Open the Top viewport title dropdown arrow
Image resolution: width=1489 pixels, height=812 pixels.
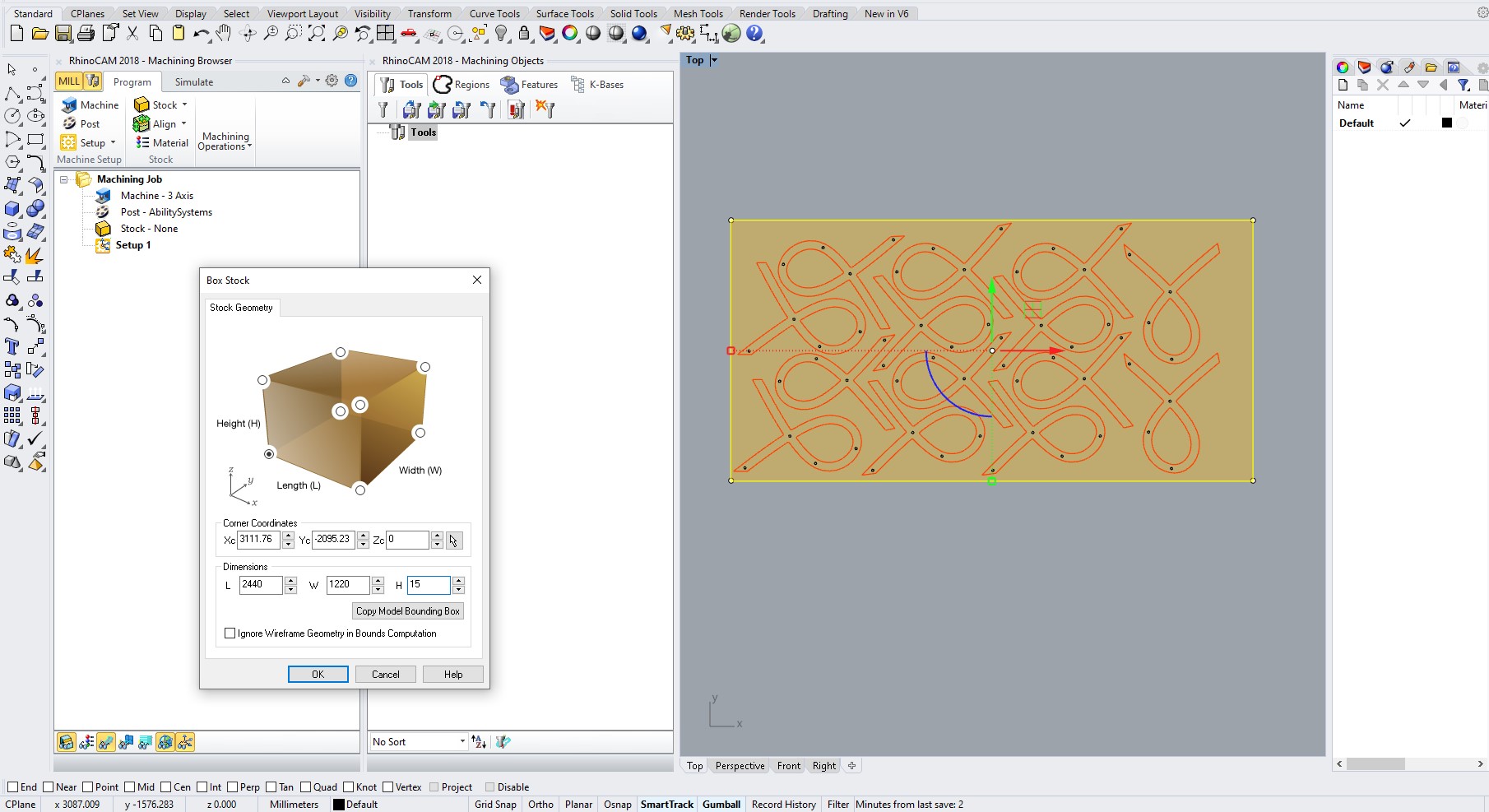coord(714,60)
